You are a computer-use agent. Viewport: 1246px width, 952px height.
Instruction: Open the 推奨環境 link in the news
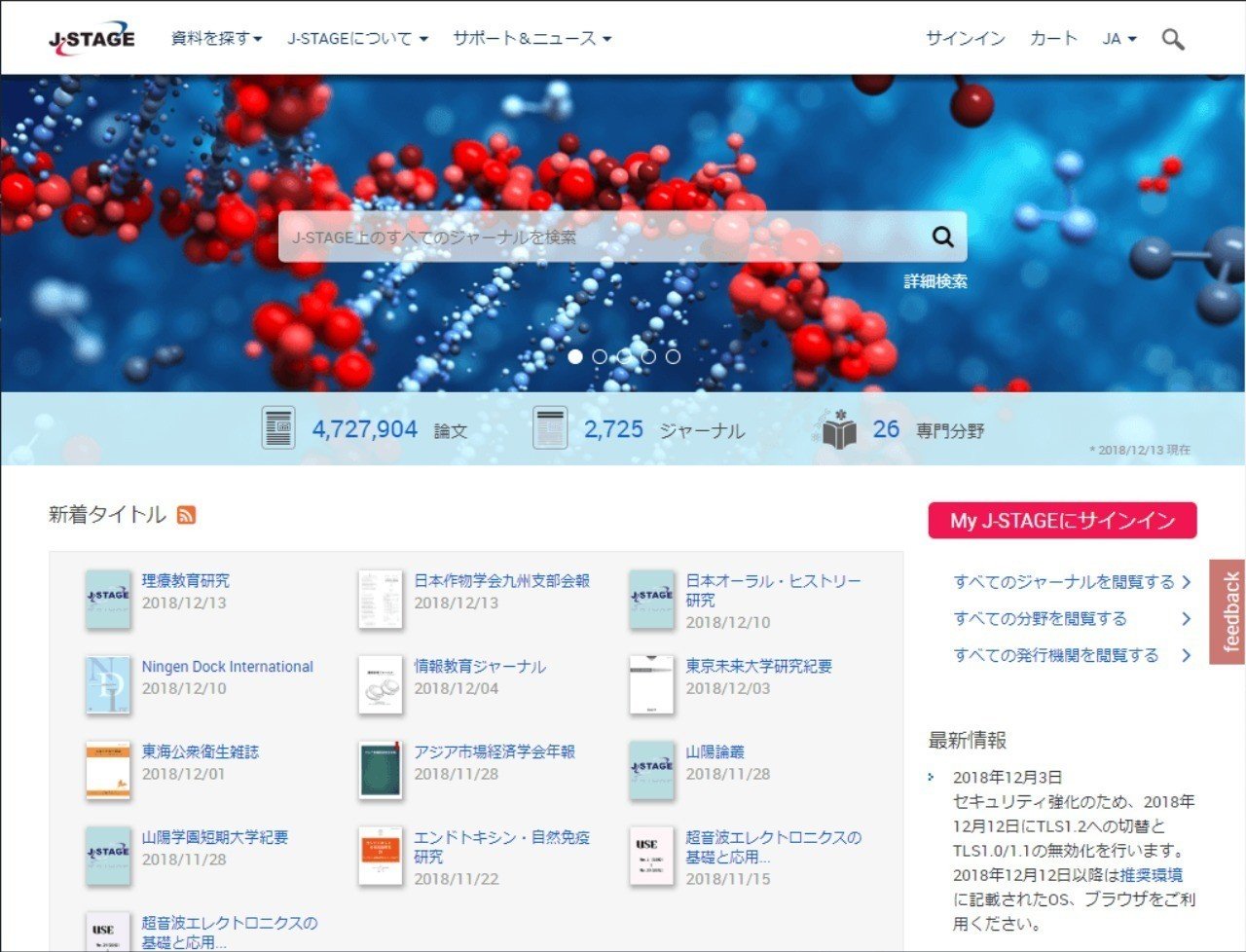(x=1152, y=875)
